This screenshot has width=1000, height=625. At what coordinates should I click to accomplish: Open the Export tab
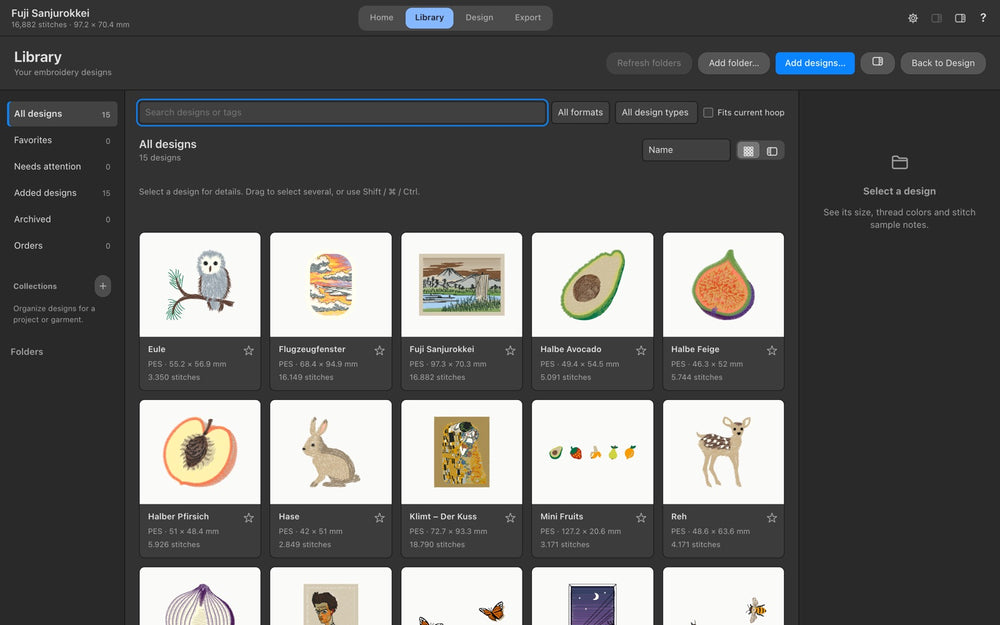point(527,18)
